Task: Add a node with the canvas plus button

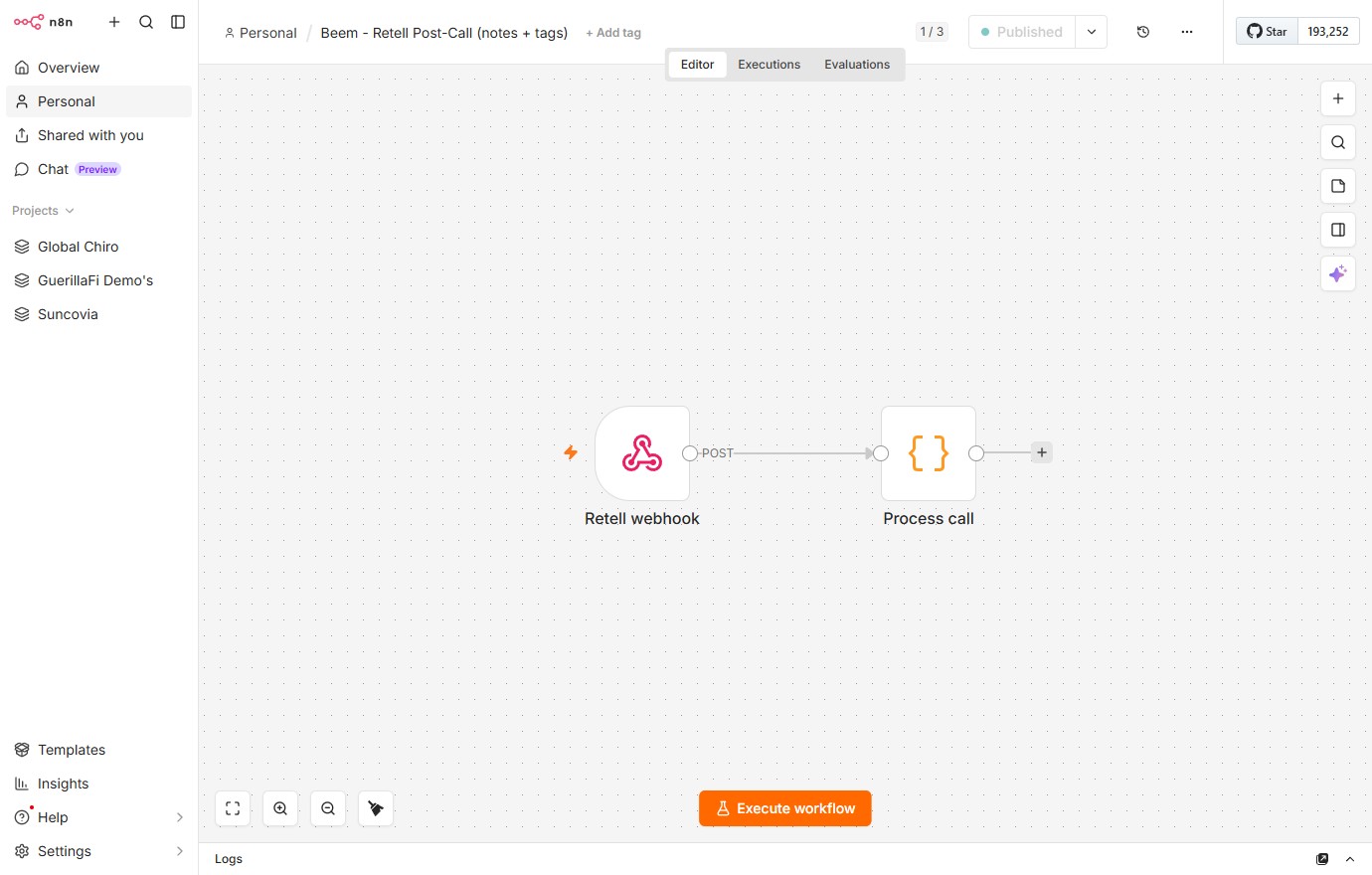Action: click(1338, 98)
